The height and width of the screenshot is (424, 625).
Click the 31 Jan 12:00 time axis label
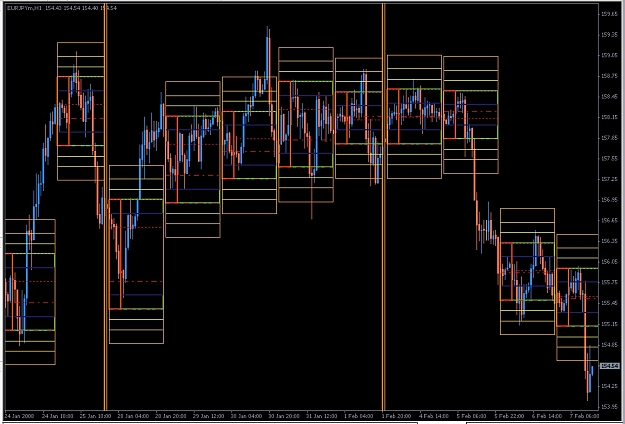coord(322,416)
